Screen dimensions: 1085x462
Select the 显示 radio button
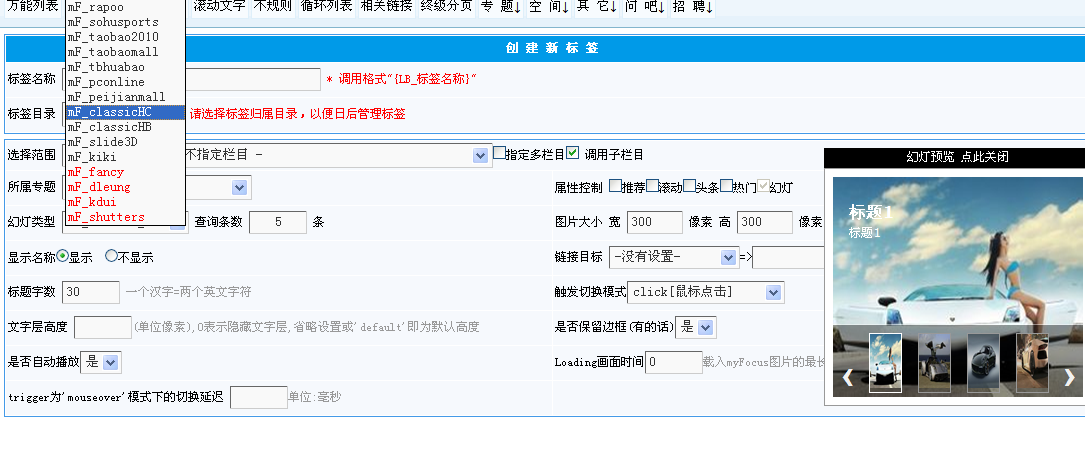click(x=63, y=256)
